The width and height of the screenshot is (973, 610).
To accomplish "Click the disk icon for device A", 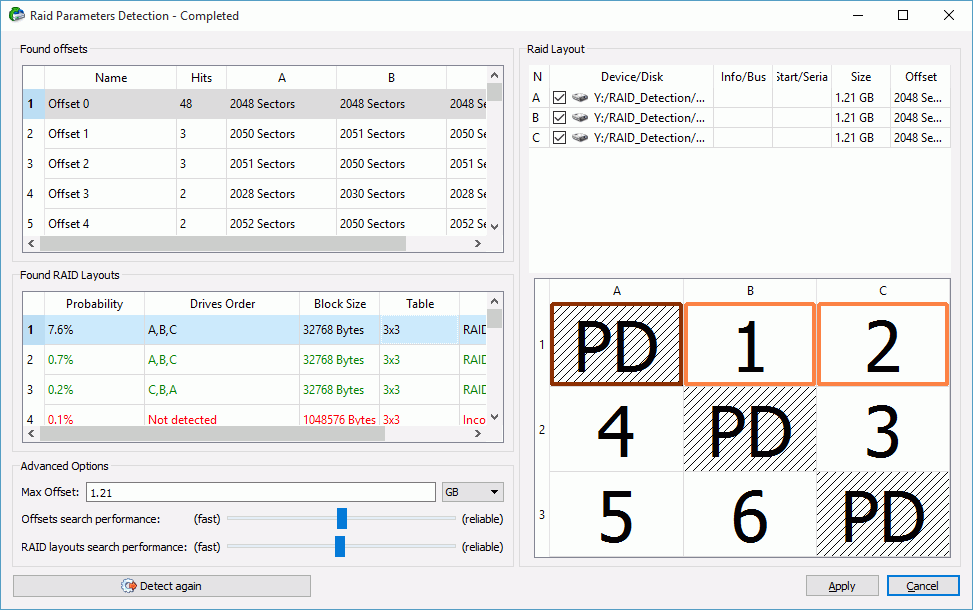I will click(580, 98).
